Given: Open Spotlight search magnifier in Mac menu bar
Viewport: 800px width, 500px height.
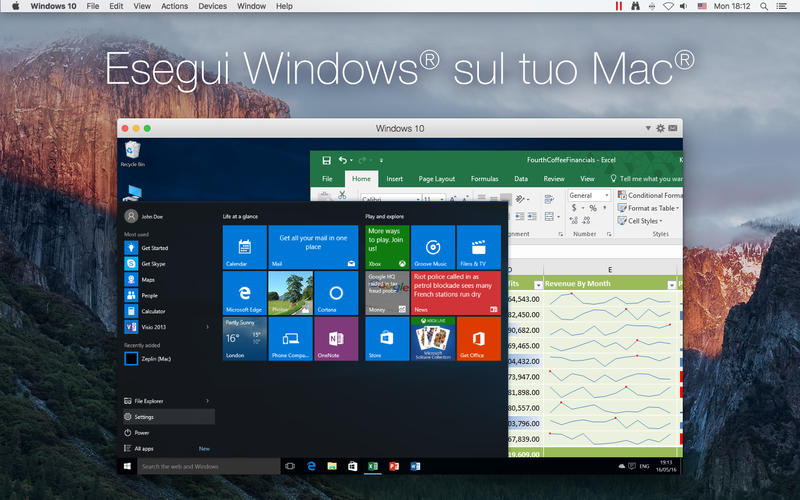Looking at the screenshot, I should click(764, 6).
